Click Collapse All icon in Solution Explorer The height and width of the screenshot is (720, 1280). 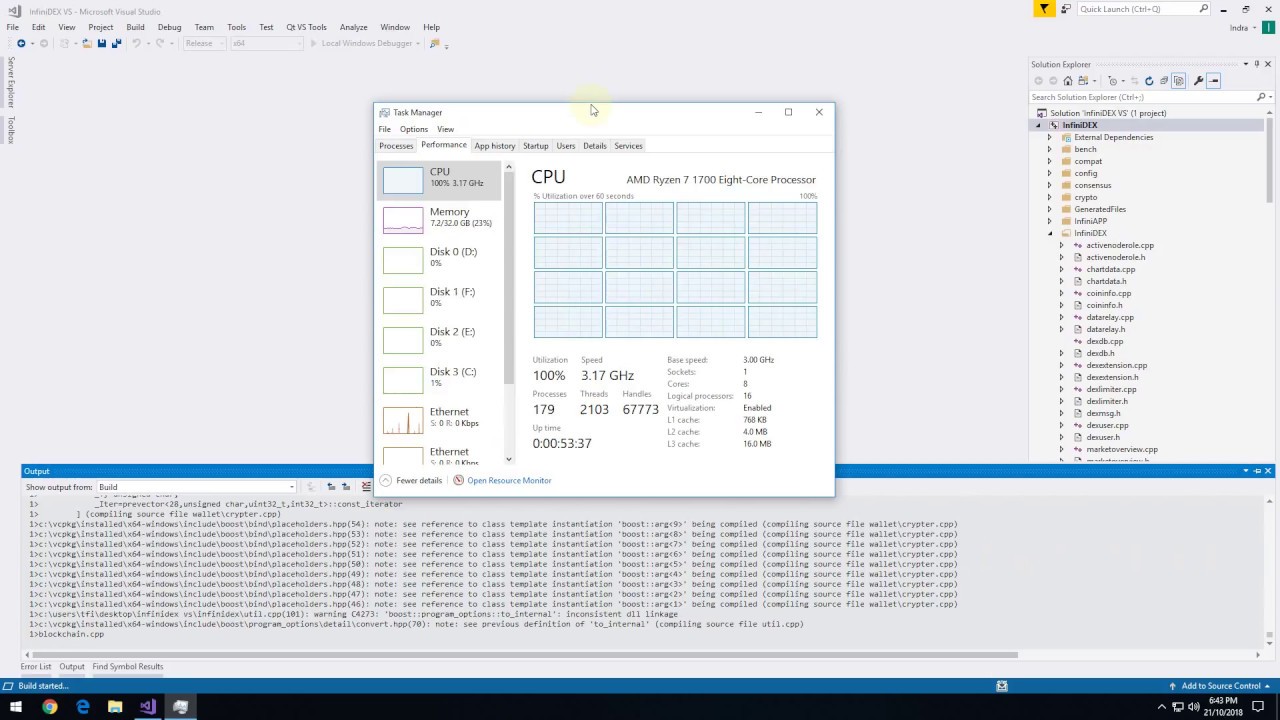[1164, 81]
